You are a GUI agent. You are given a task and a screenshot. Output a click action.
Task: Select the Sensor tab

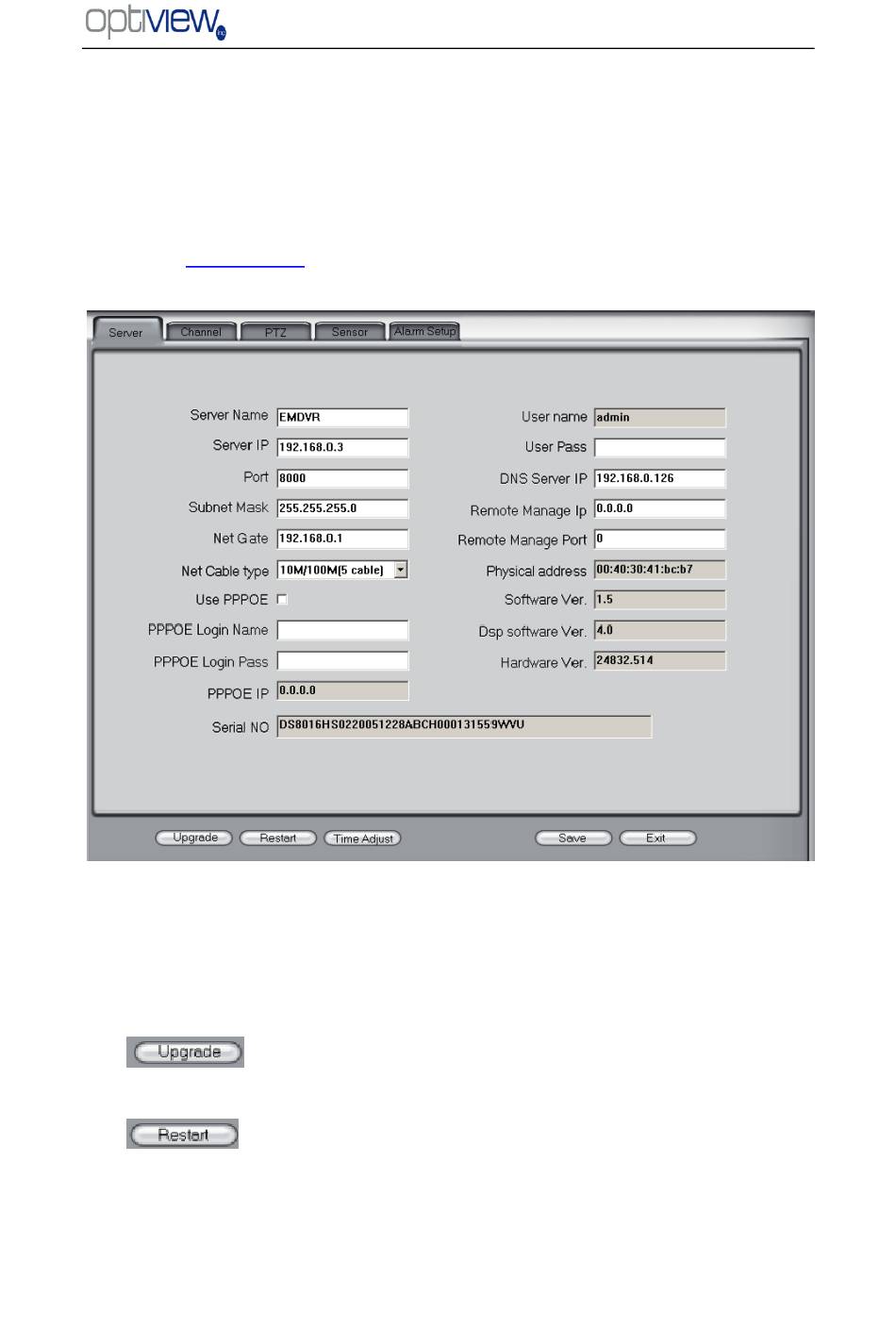[350, 332]
